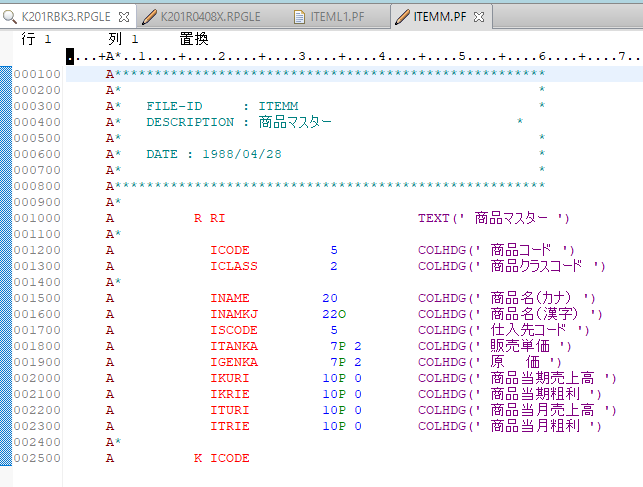Click the IKURI field name
643x487 pixels.
click(x=230, y=378)
